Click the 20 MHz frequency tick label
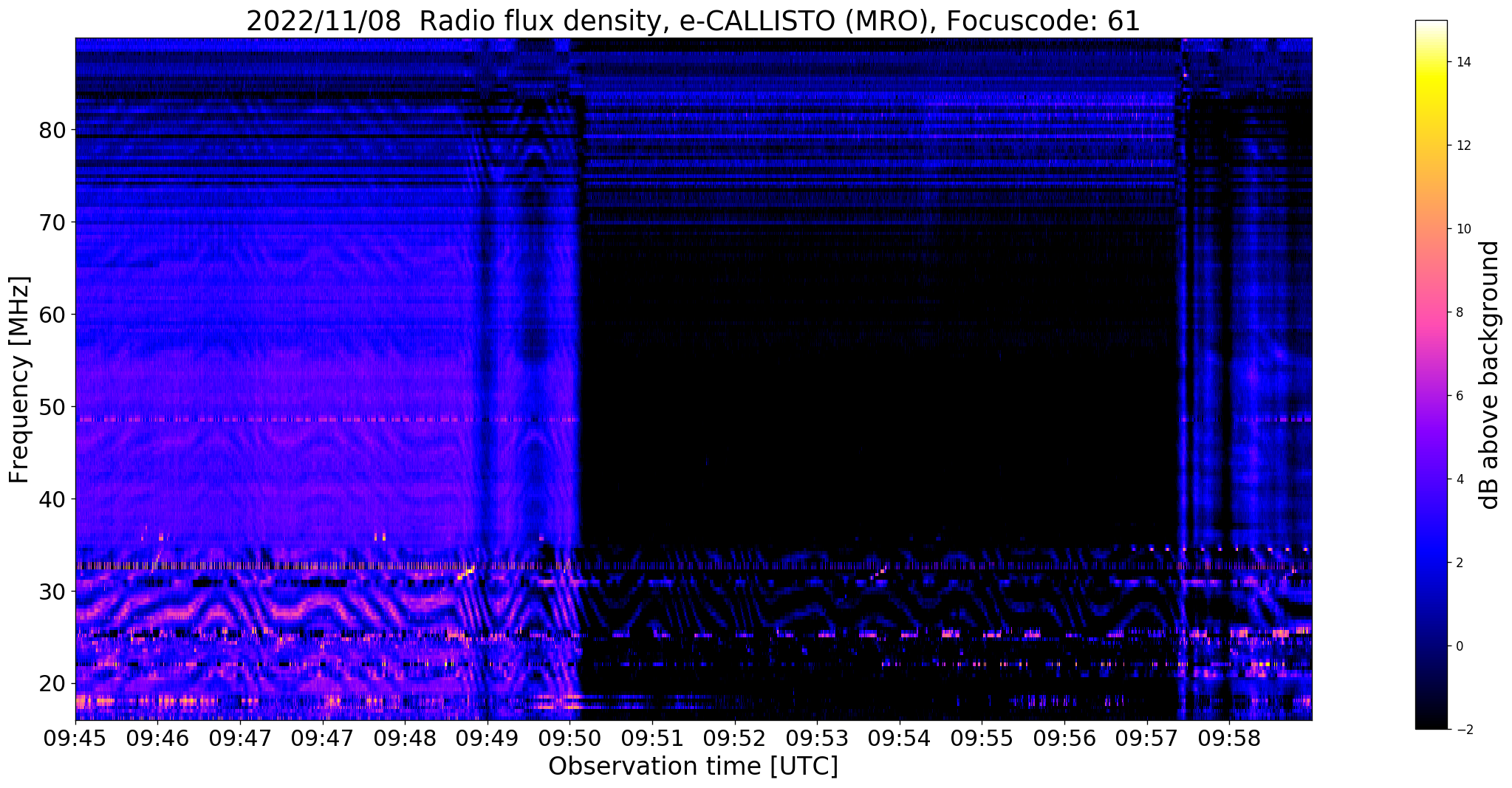1512x788 pixels. coord(53,683)
